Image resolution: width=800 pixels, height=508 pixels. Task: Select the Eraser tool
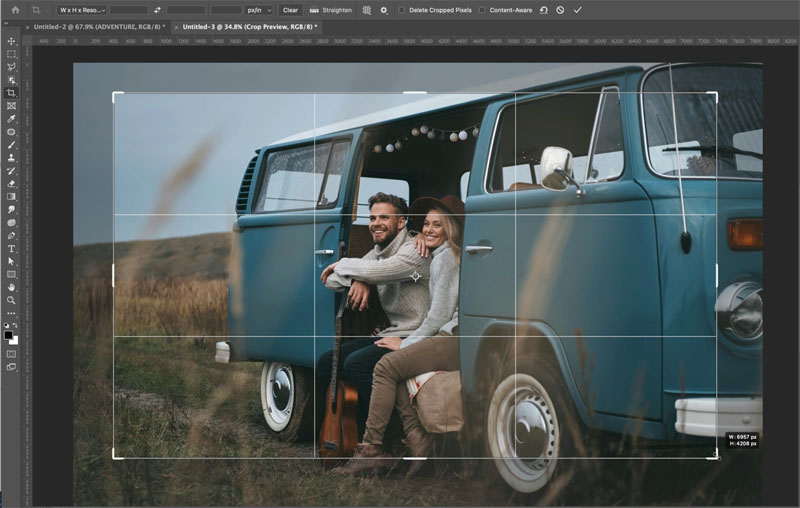coord(11,184)
